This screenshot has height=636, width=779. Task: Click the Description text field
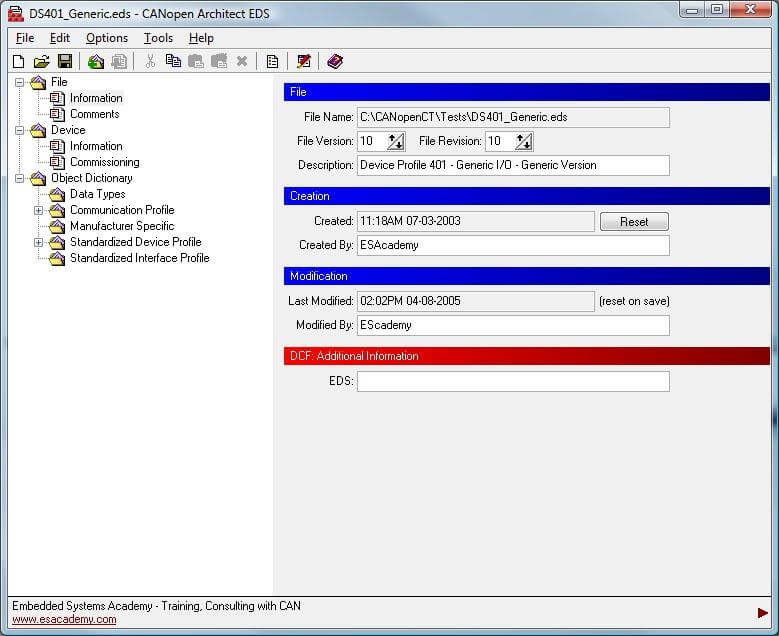512,165
